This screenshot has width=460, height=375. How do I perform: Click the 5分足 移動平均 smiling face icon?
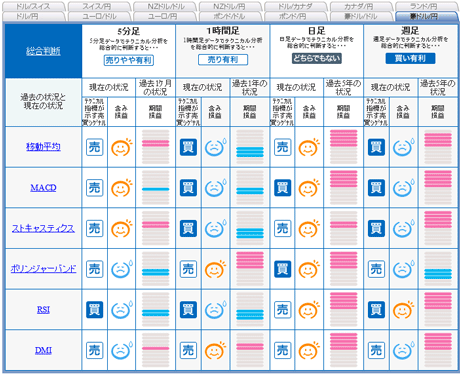(x=121, y=147)
